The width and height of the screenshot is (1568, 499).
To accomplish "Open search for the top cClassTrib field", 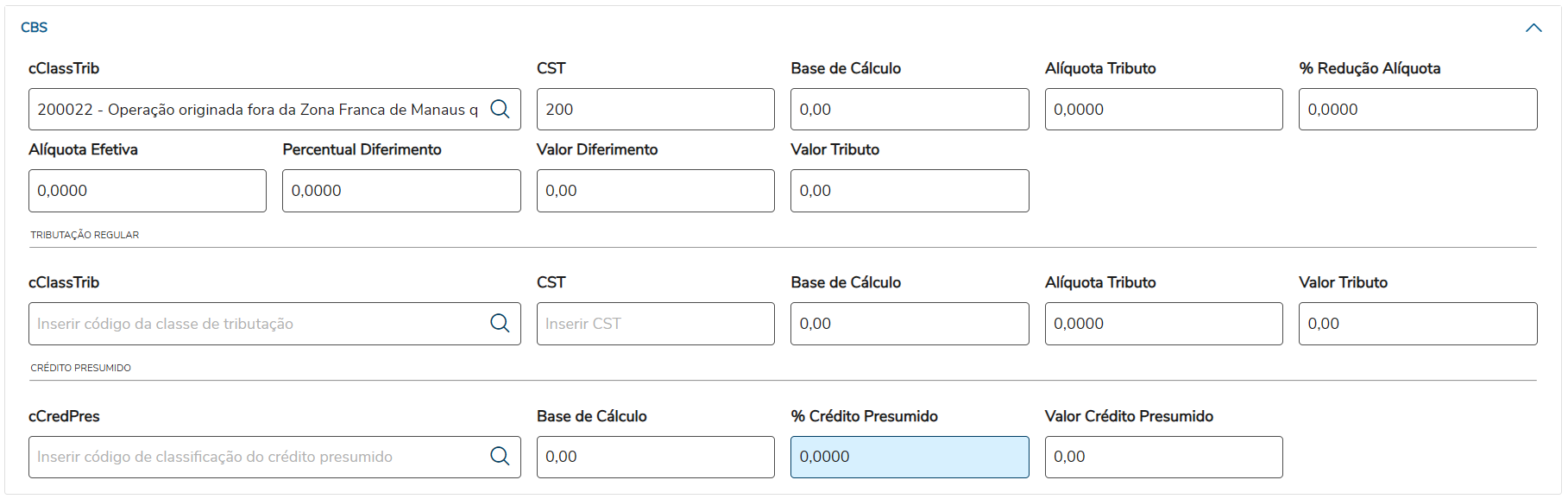I will pyautogui.click(x=500, y=109).
